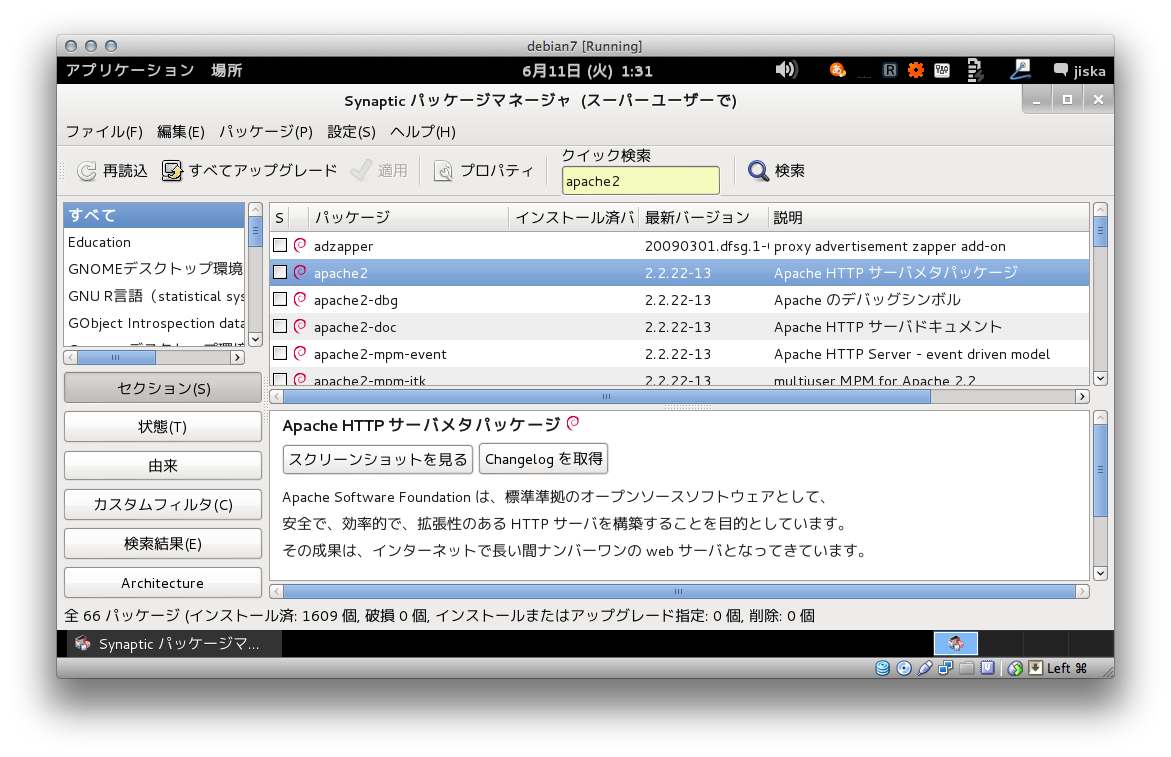Click the 検索結果(E) button

163,543
